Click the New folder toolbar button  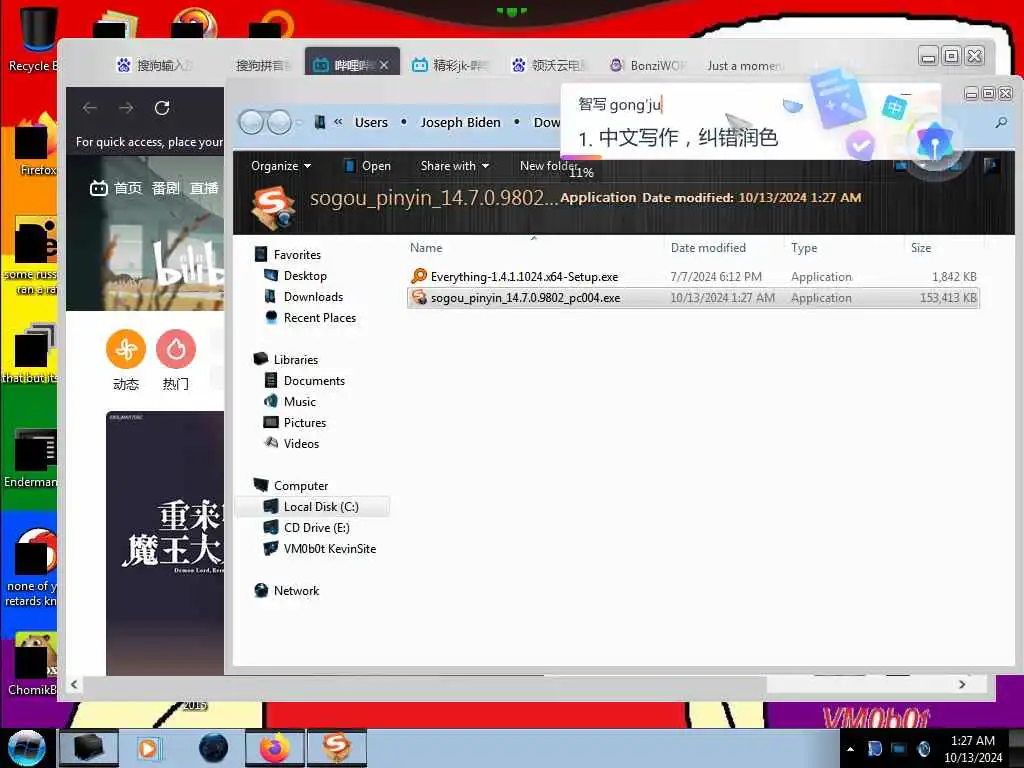(x=547, y=166)
